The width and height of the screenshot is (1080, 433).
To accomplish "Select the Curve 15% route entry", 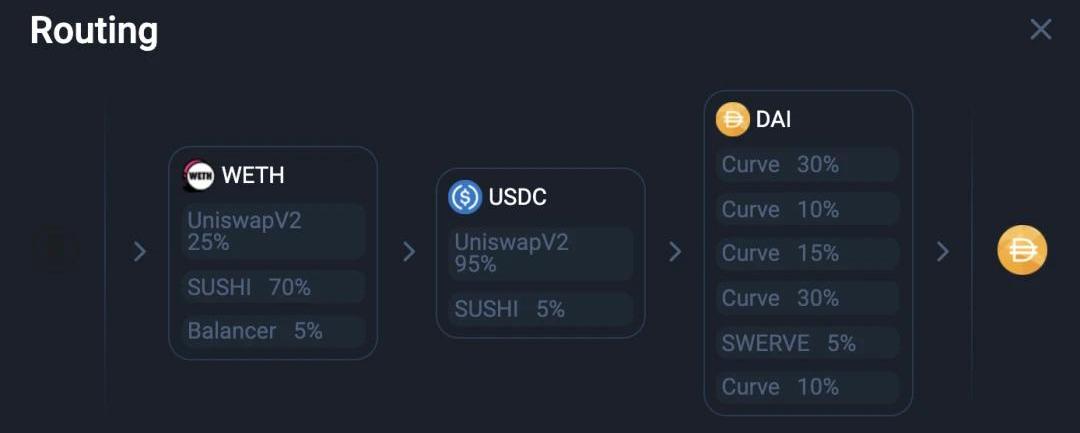I will tap(807, 253).
